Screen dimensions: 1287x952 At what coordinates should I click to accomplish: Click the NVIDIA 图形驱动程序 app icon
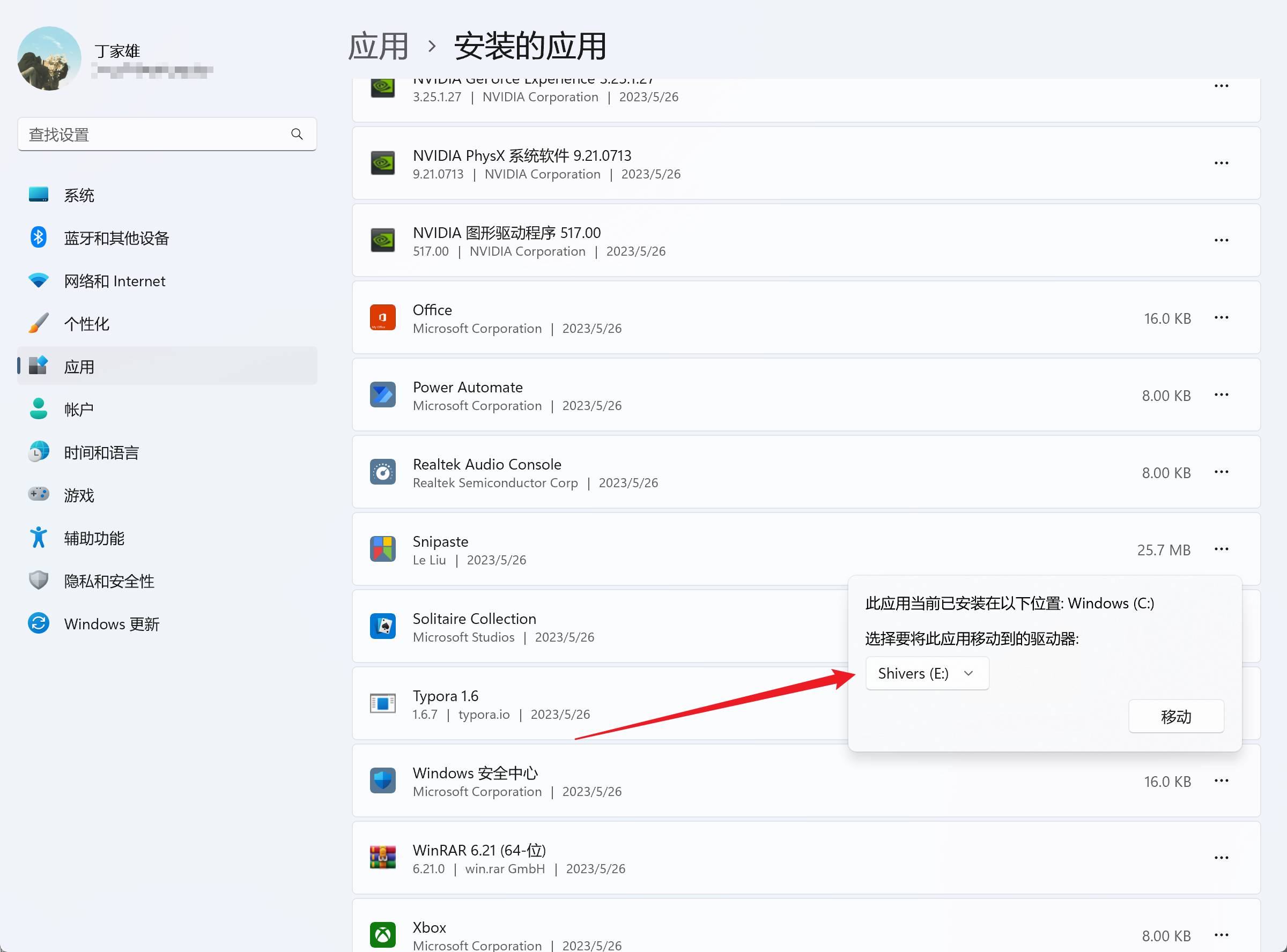pos(383,240)
